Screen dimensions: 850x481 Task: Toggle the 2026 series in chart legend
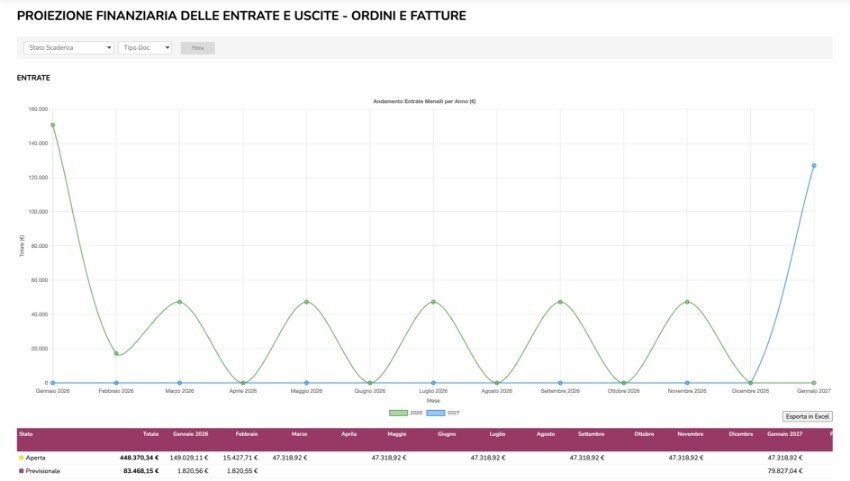(x=401, y=412)
